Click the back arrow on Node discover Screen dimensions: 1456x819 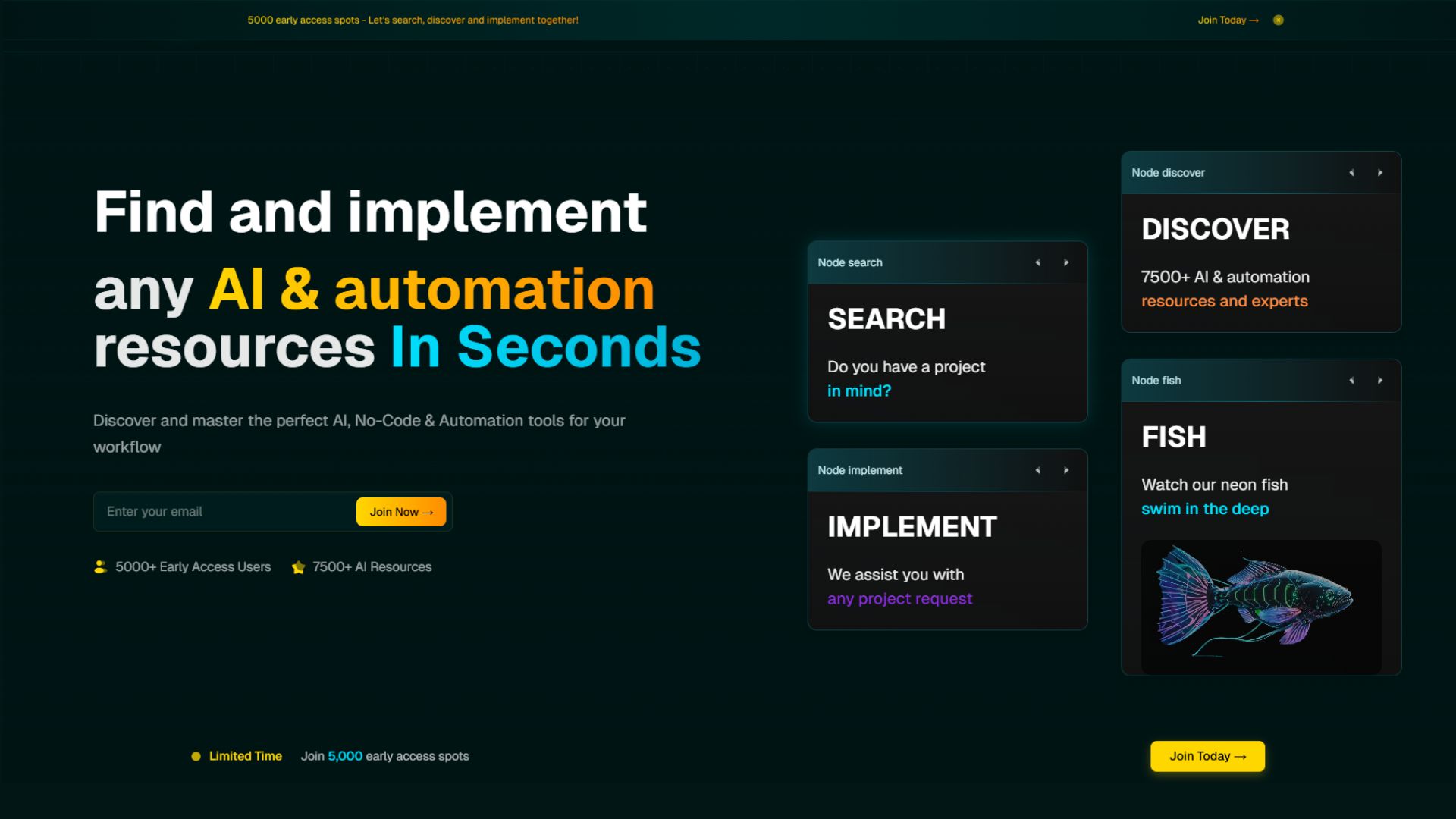coord(1353,172)
